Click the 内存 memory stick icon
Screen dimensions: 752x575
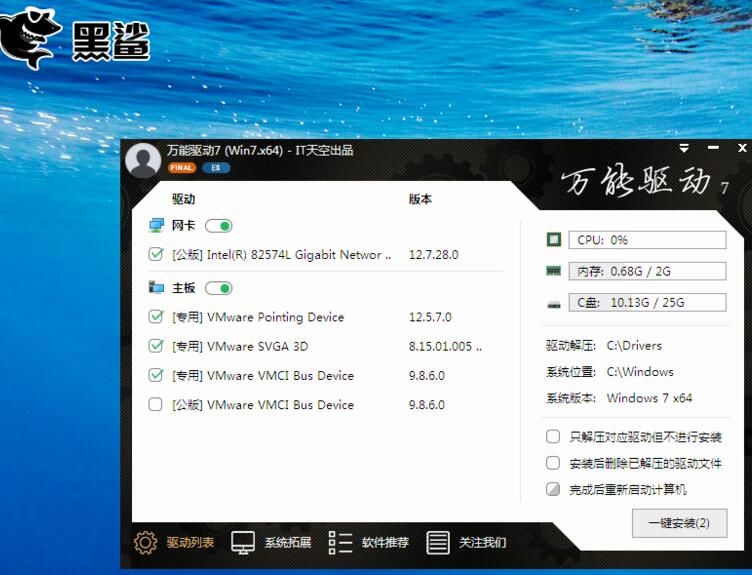pos(554,271)
